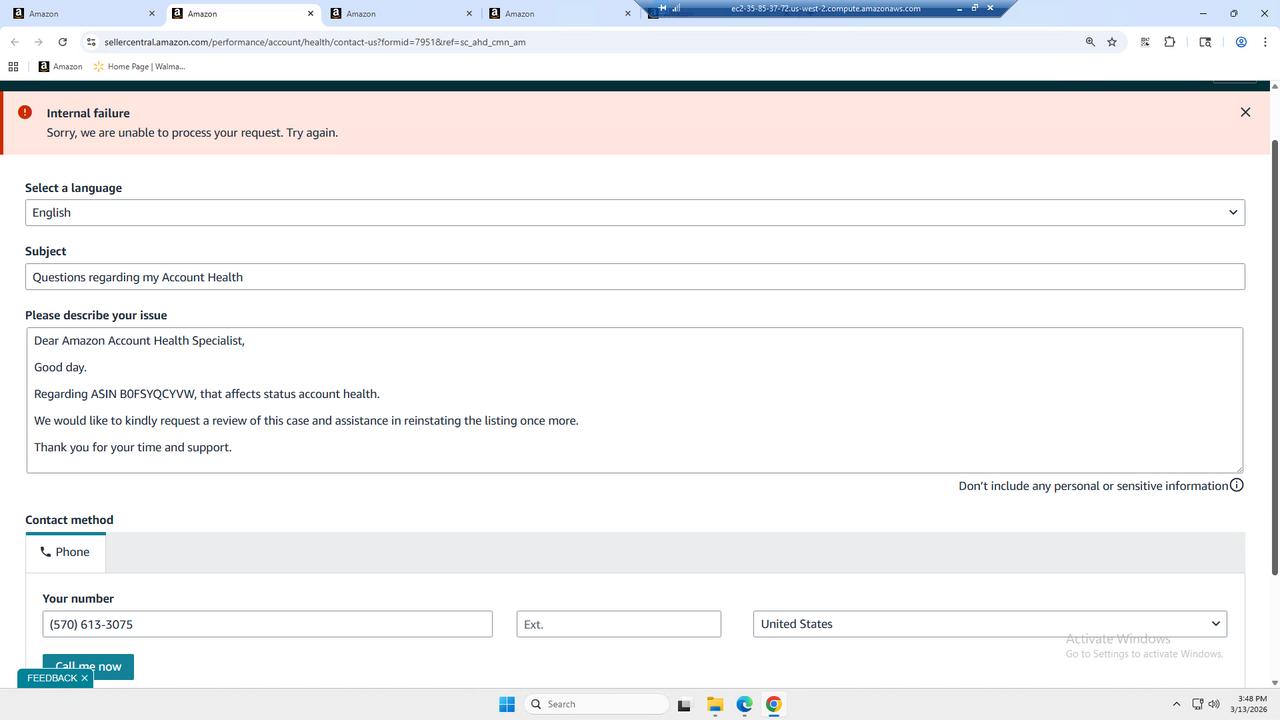
Task: Click inside the issue description text area
Action: pyautogui.click(x=635, y=400)
